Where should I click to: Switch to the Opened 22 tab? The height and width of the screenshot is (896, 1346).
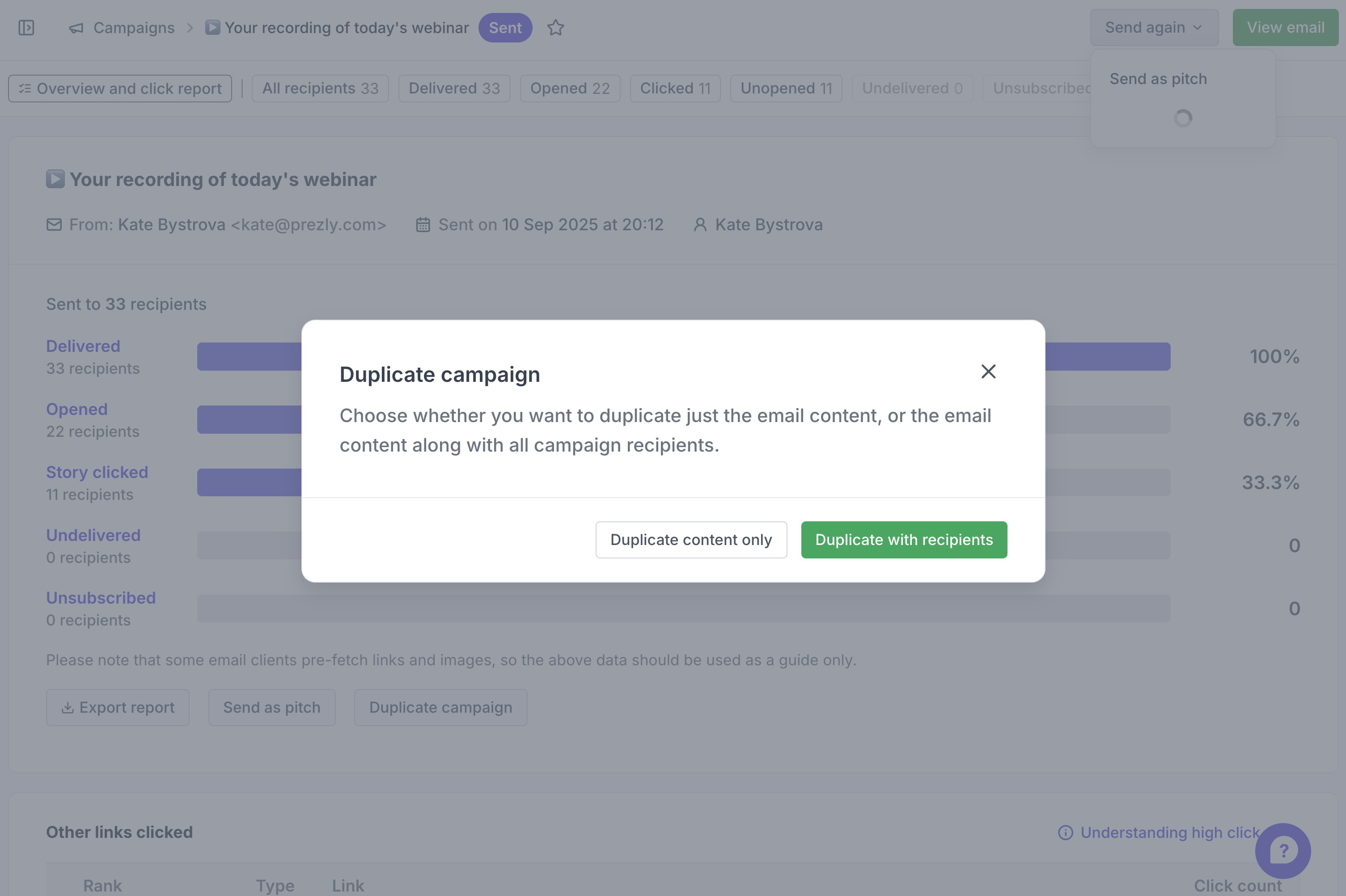click(569, 89)
